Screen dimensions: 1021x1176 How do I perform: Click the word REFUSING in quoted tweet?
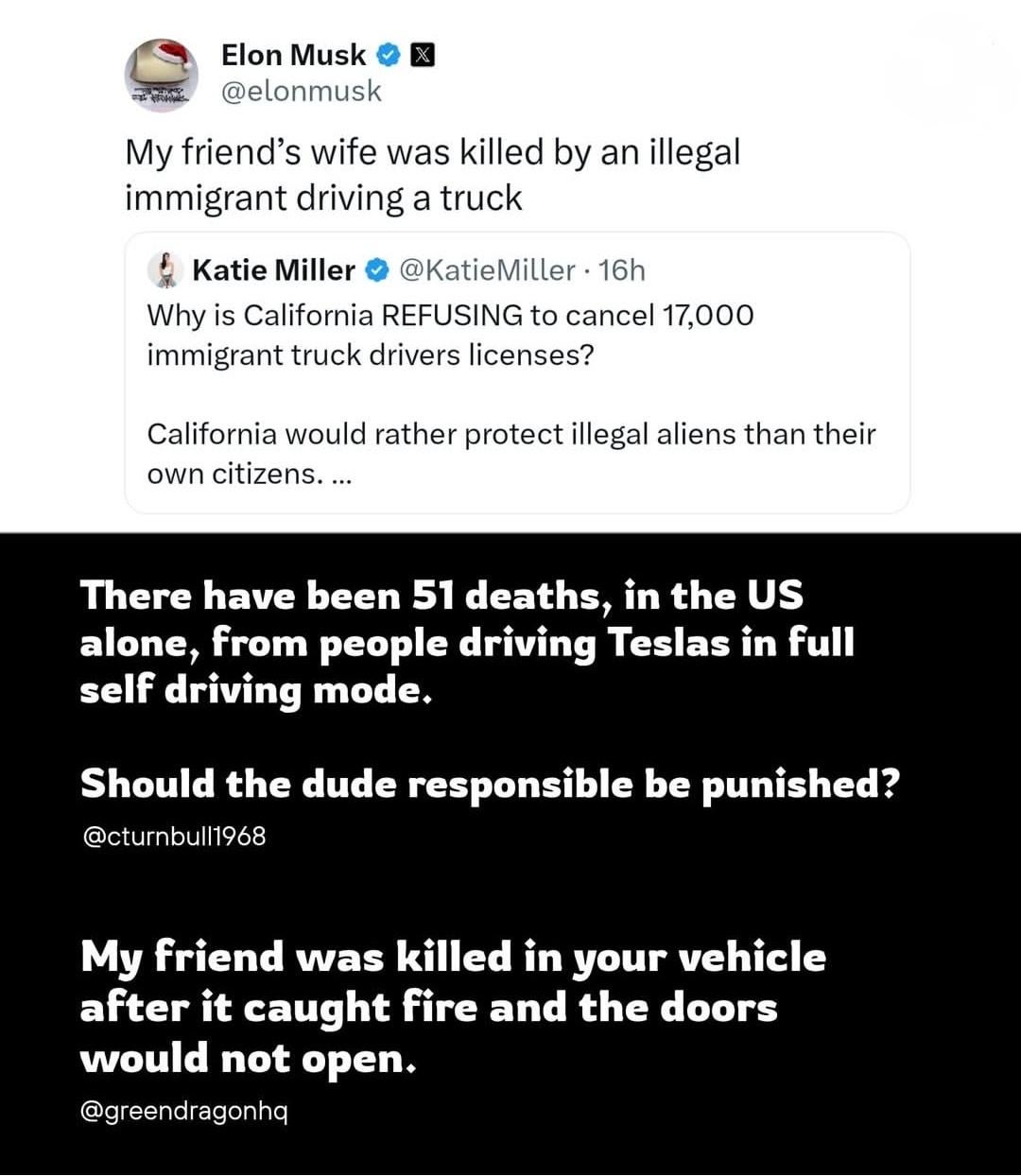[451, 315]
